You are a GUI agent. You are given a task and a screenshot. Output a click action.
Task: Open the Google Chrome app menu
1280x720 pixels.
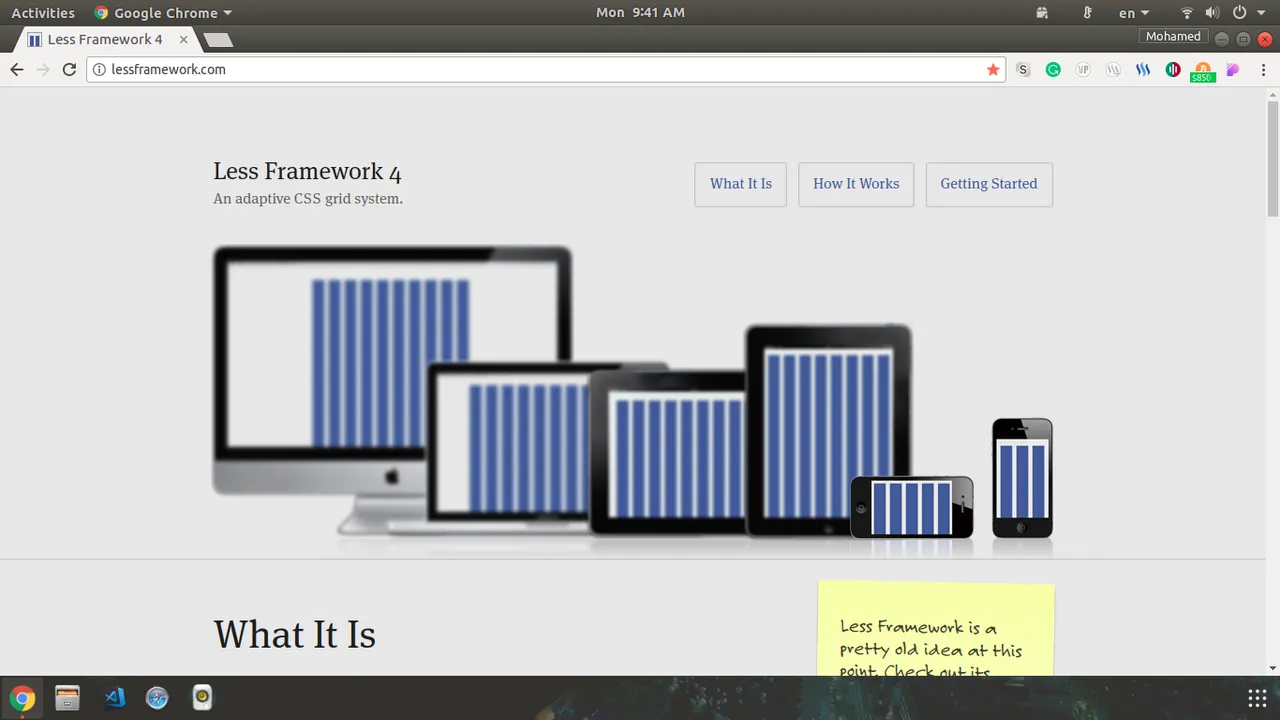[x=163, y=13]
